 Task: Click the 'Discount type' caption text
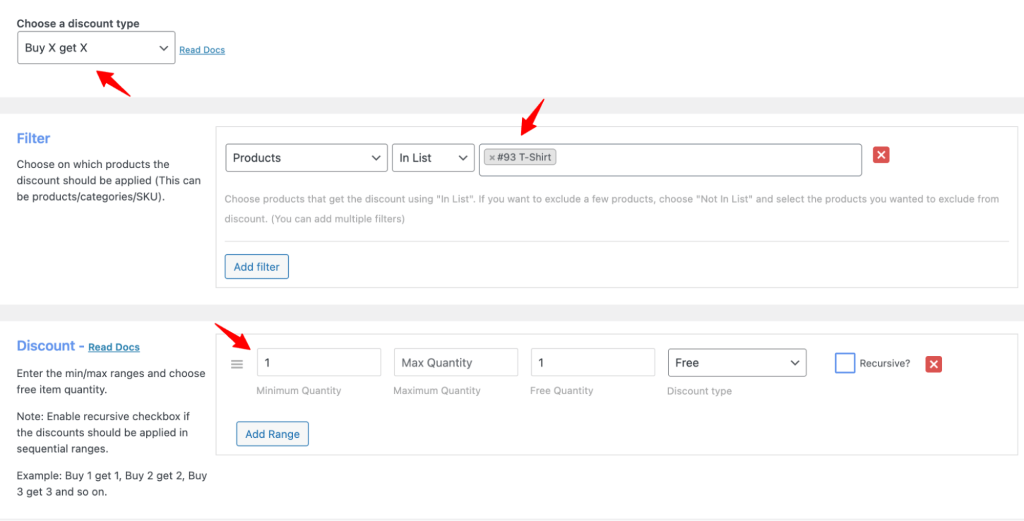click(699, 391)
